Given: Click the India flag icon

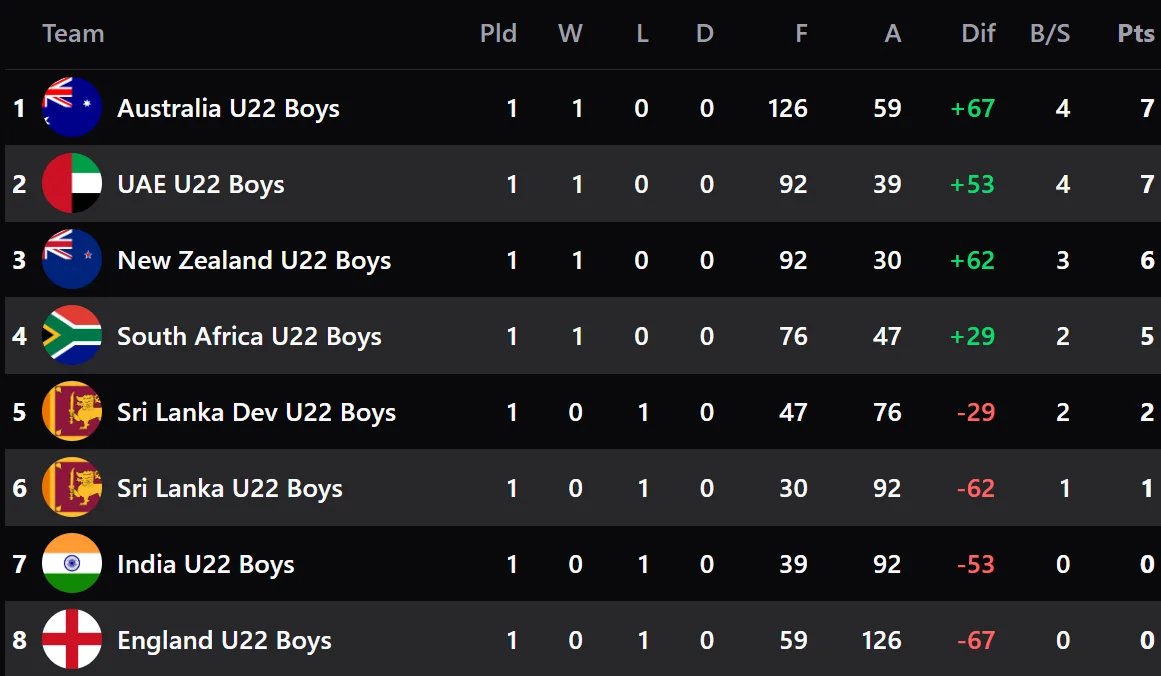Looking at the screenshot, I should (x=72, y=564).
